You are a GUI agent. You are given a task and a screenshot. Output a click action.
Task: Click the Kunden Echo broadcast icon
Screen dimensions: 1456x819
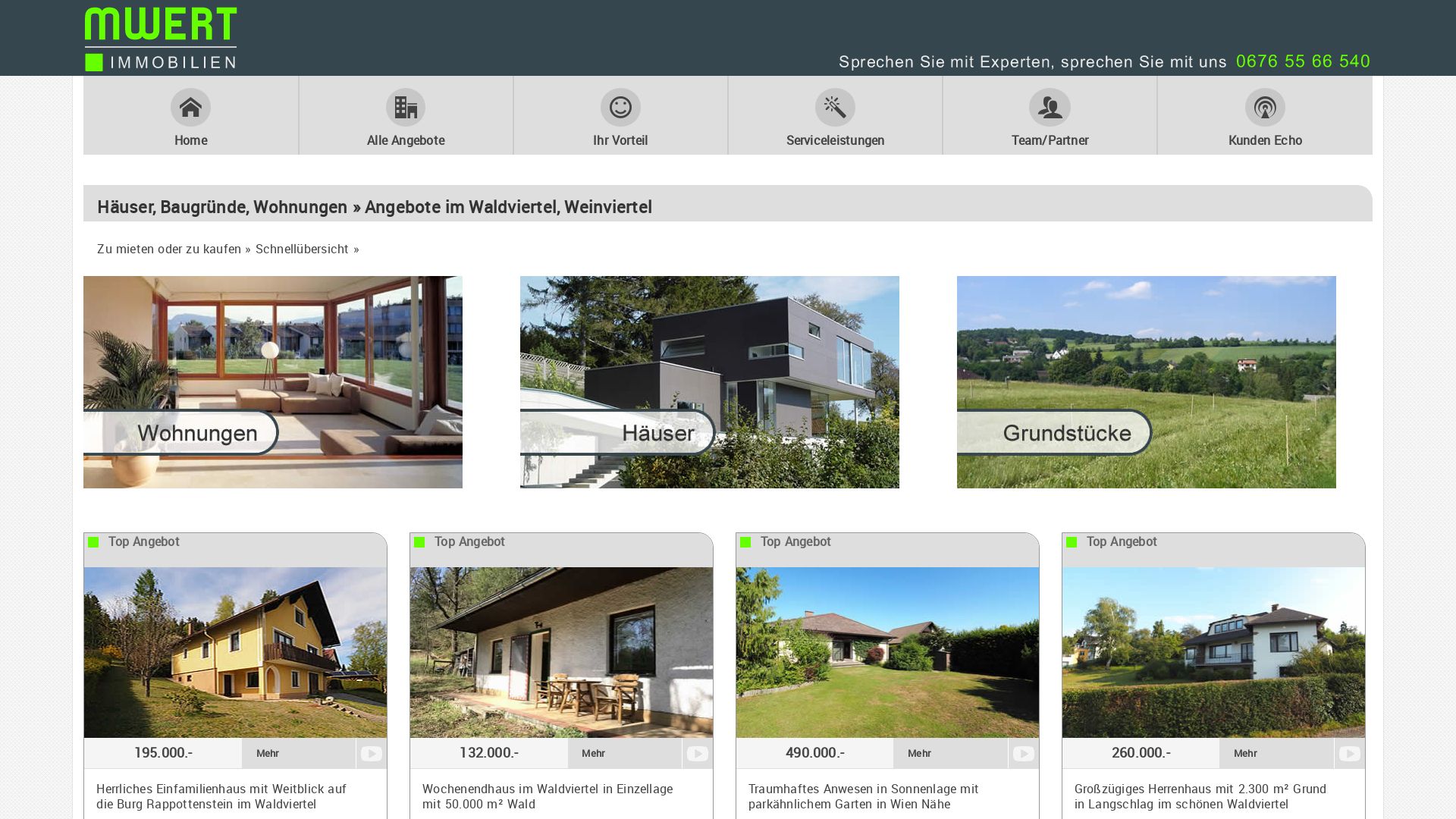[x=1265, y=108]
